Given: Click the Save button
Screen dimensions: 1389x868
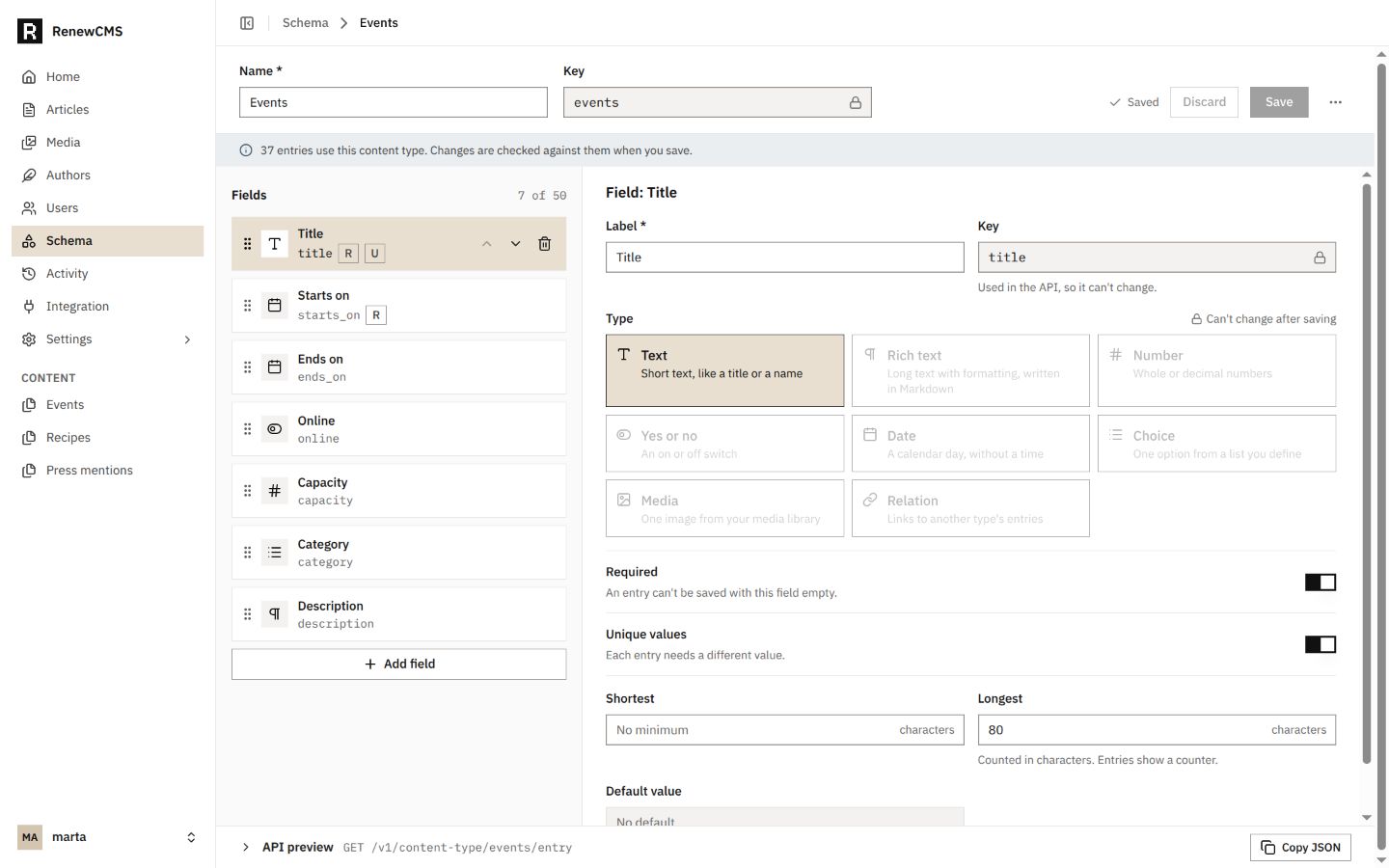Looking at the screenshot, I should [x=1279, y=102].
